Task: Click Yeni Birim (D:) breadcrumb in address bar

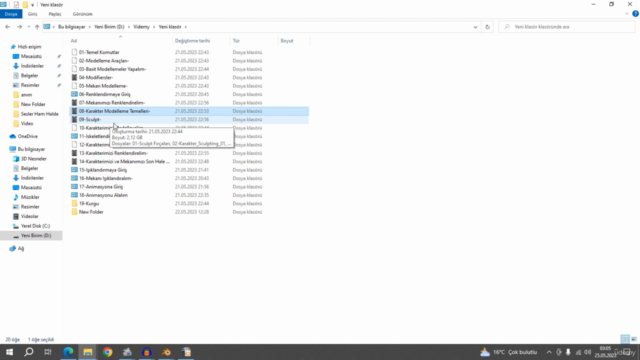Action: (109, 27)
